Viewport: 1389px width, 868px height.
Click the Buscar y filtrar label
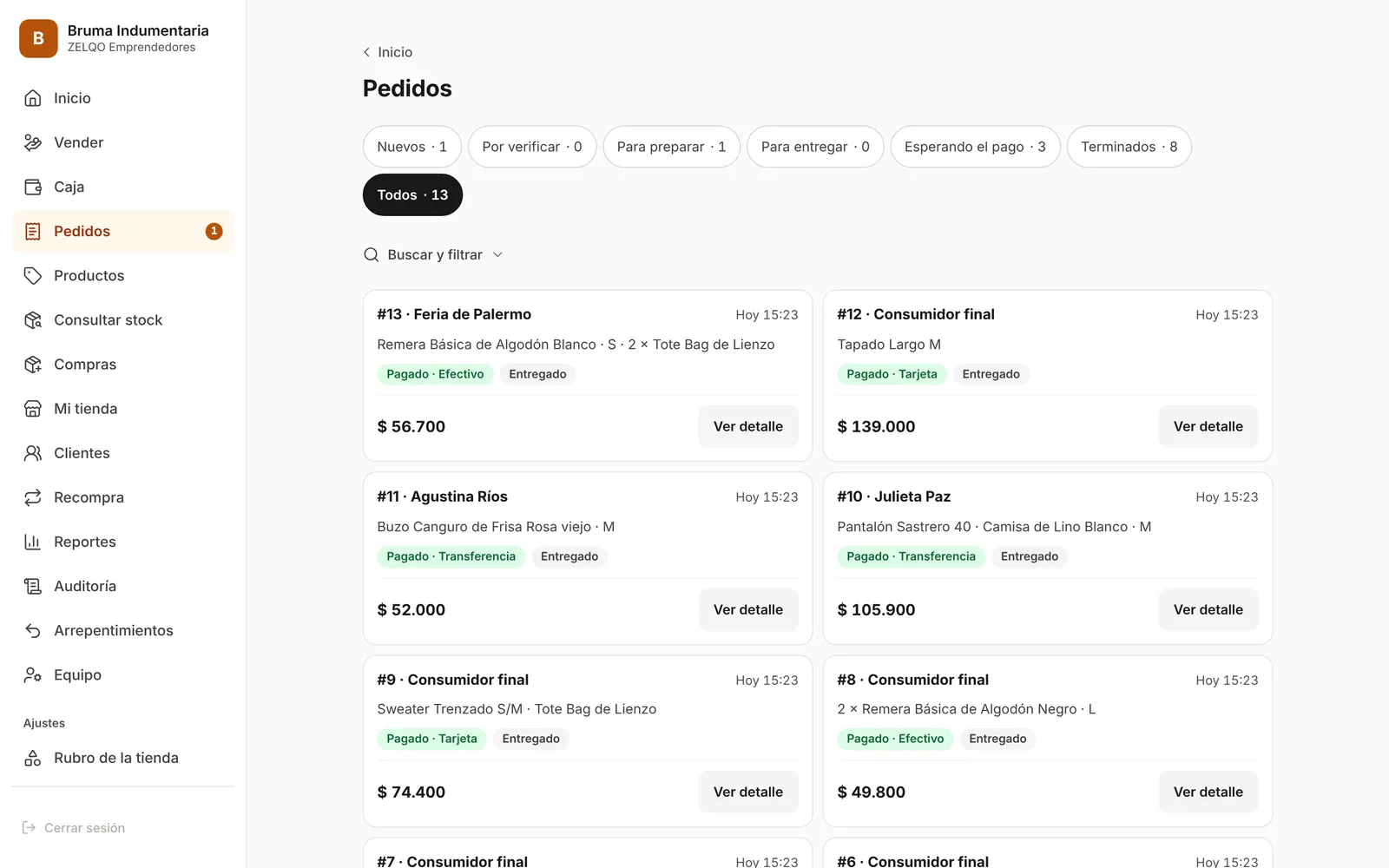pyautogui.click(x=435, y=254)
